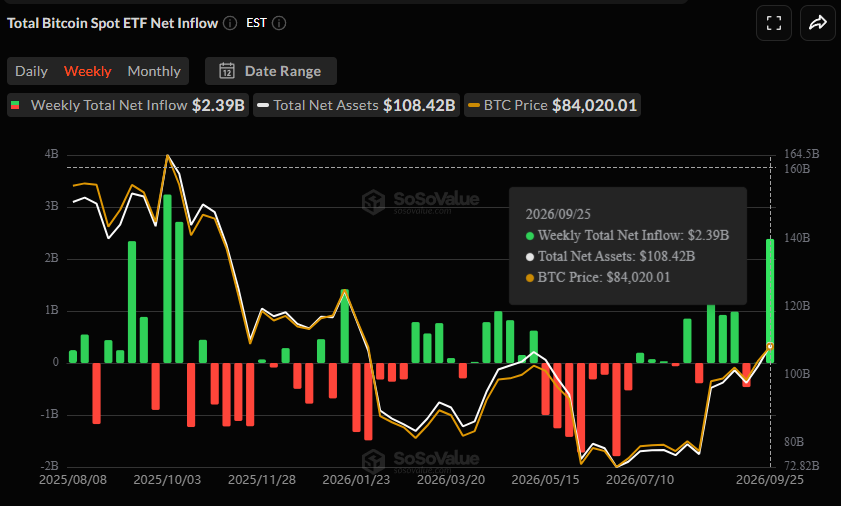This screenshot has height=506, width=841.
Task: Click the 2026/01/23 x-axis label
Action: pyautogui.click(x=356, y=479)
